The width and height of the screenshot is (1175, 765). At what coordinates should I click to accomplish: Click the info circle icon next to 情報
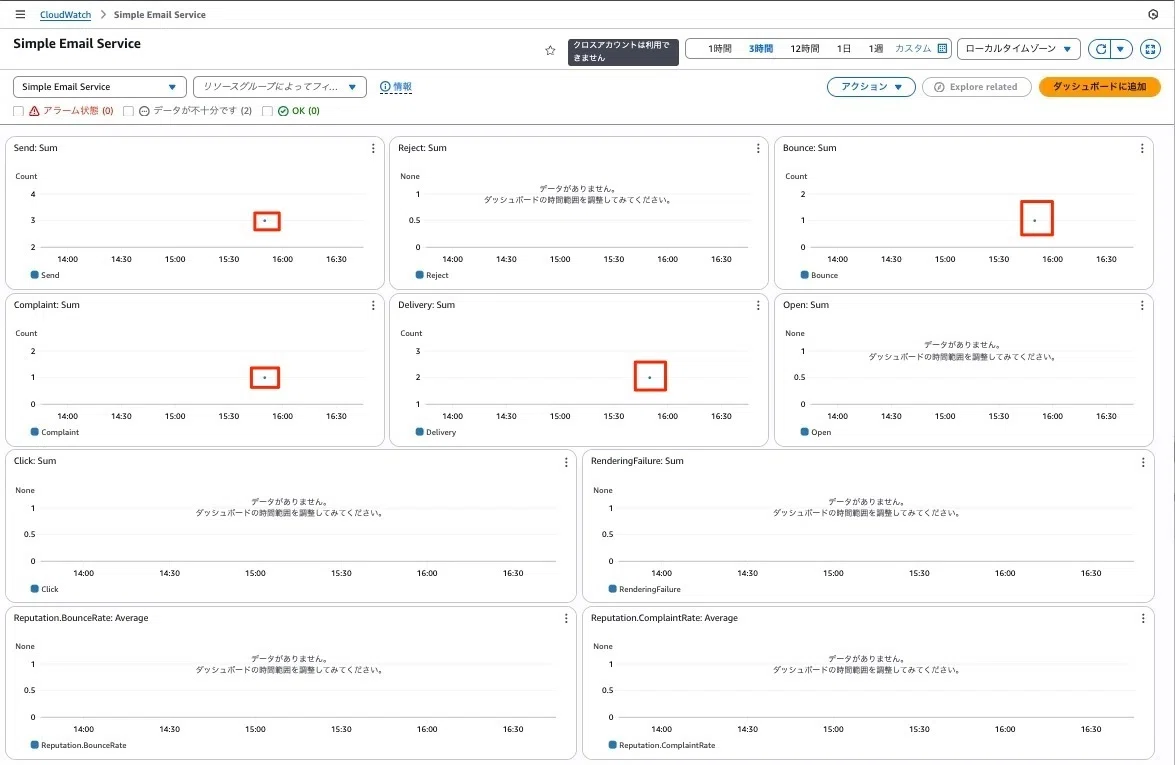(x=385, y=87)
